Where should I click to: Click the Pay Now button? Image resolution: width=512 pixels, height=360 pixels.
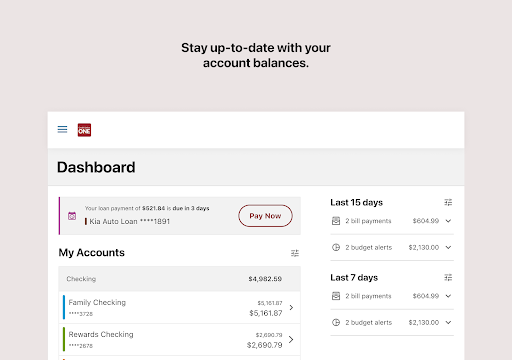click(265, 216)
